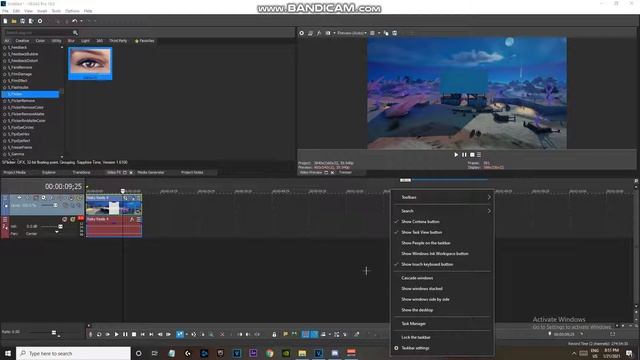The width and height of the screenshot is (640, 360).
Task: Insert a marker using the yellow flag icon
Action: pyautogui.click(x=285, y=334)
